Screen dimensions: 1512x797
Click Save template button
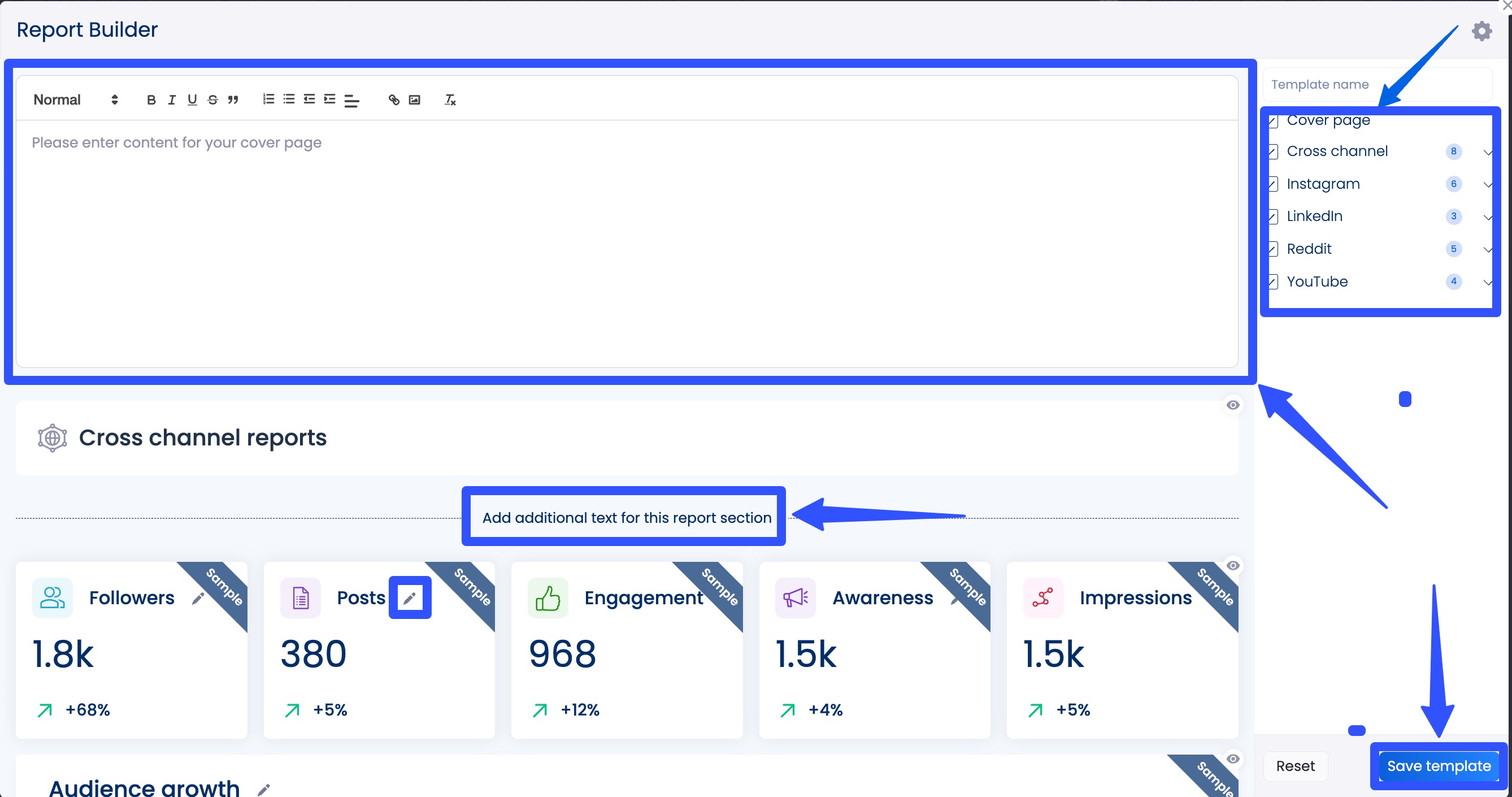click(1438, 766)
